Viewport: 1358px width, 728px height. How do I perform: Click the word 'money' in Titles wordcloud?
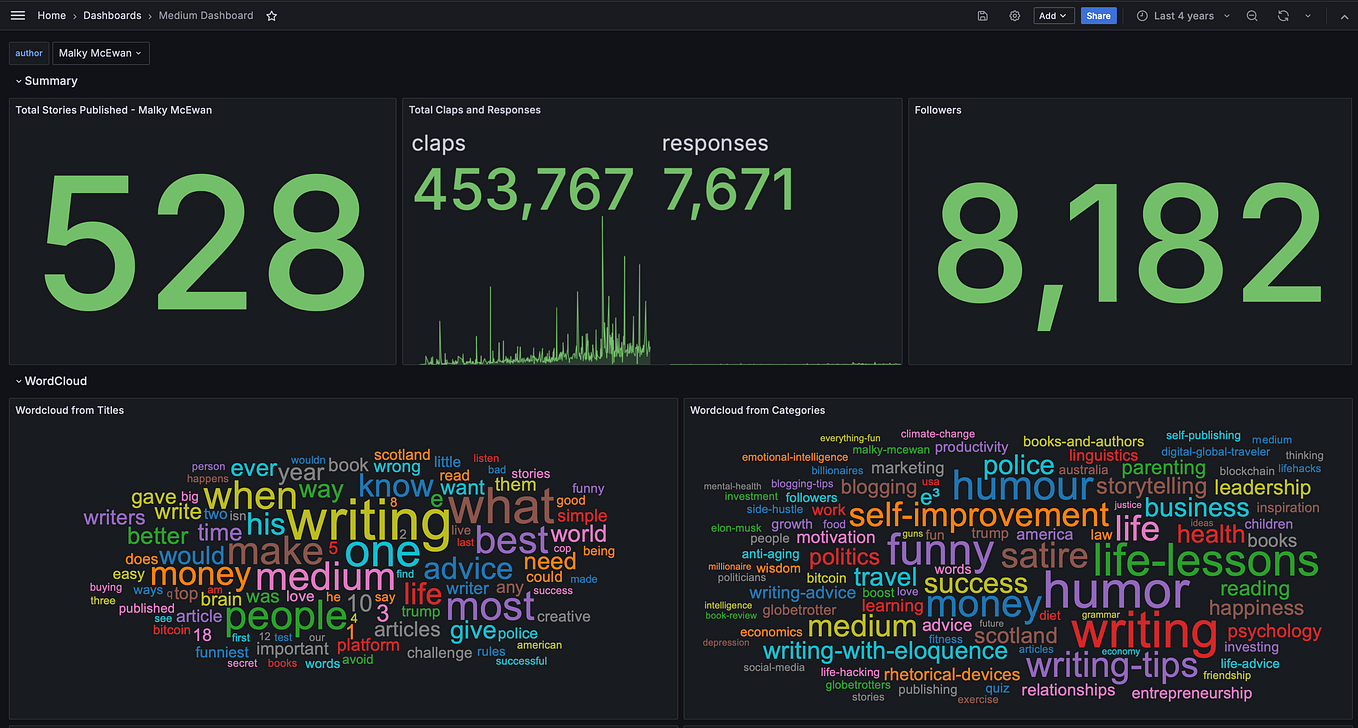[200, 575]
